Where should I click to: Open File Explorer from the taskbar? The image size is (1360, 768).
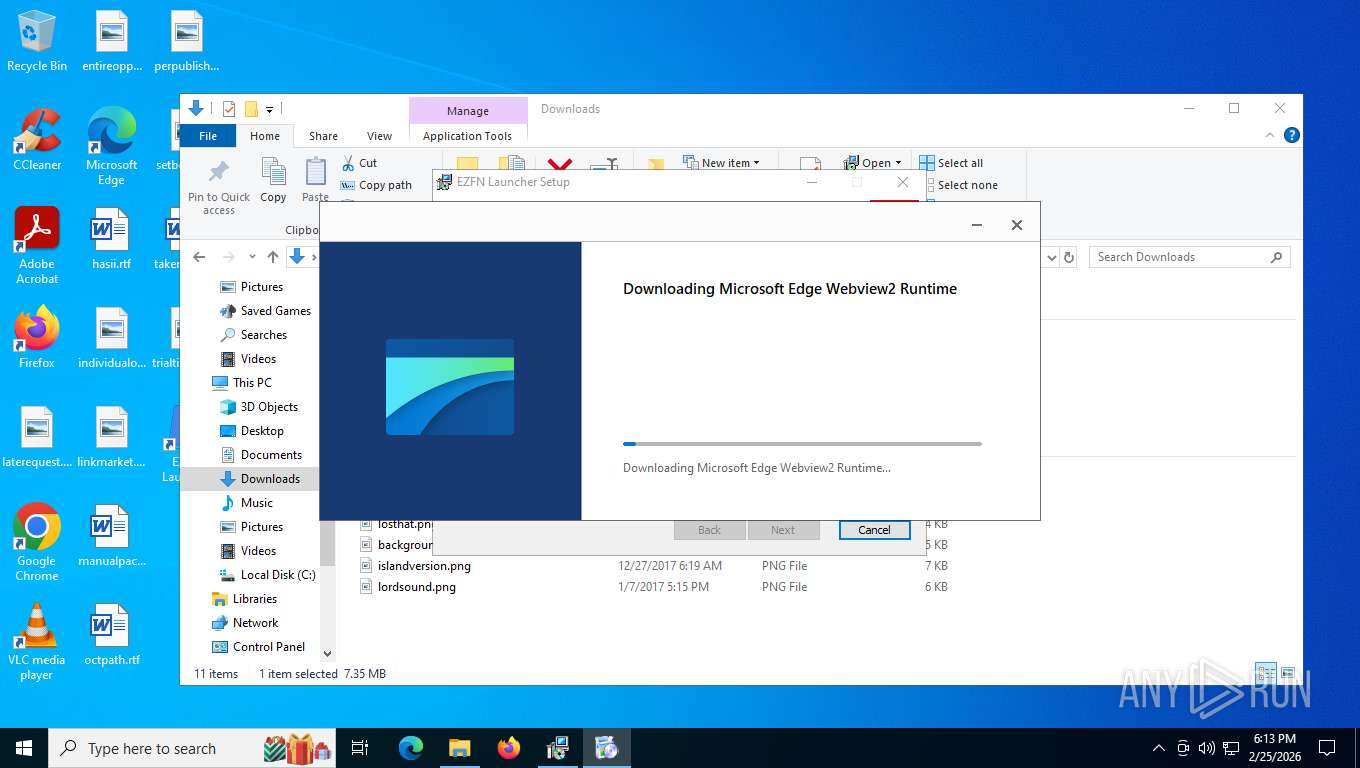[x=459, y=748]
